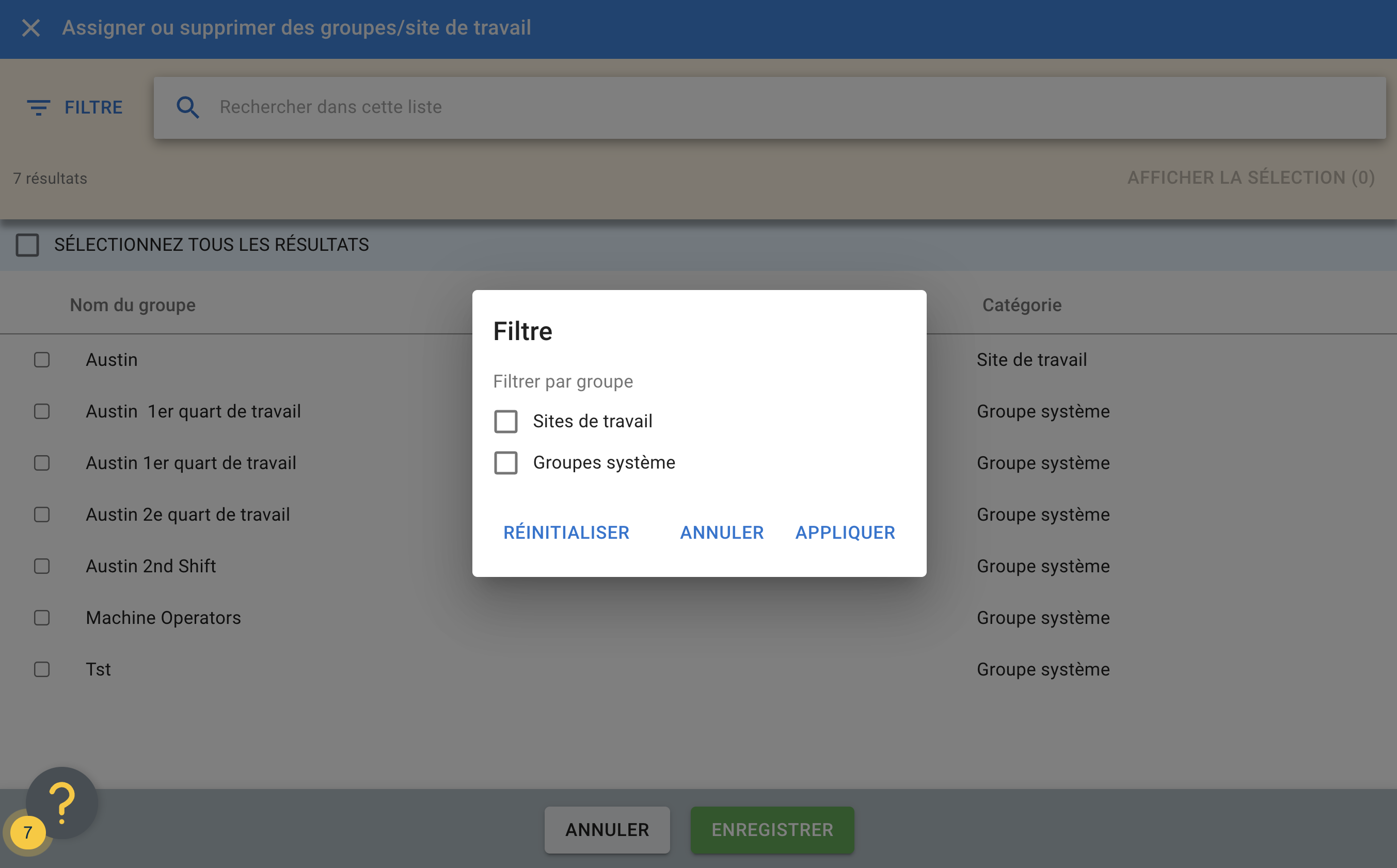The image size is (1397, 868).
Task: Close the assign groups dialog with X icon
Action: point(31,27)
